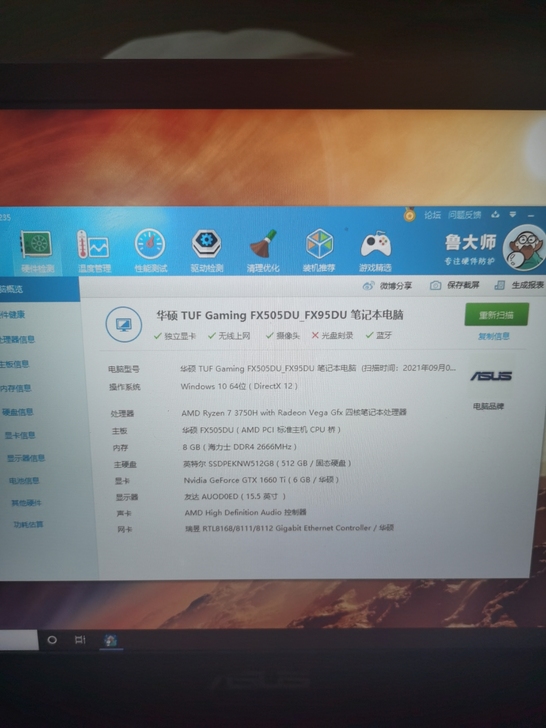
Task: Click 华硕 FX505DU motherboard text
Action: pyautogui.click(x=261, y=430)
